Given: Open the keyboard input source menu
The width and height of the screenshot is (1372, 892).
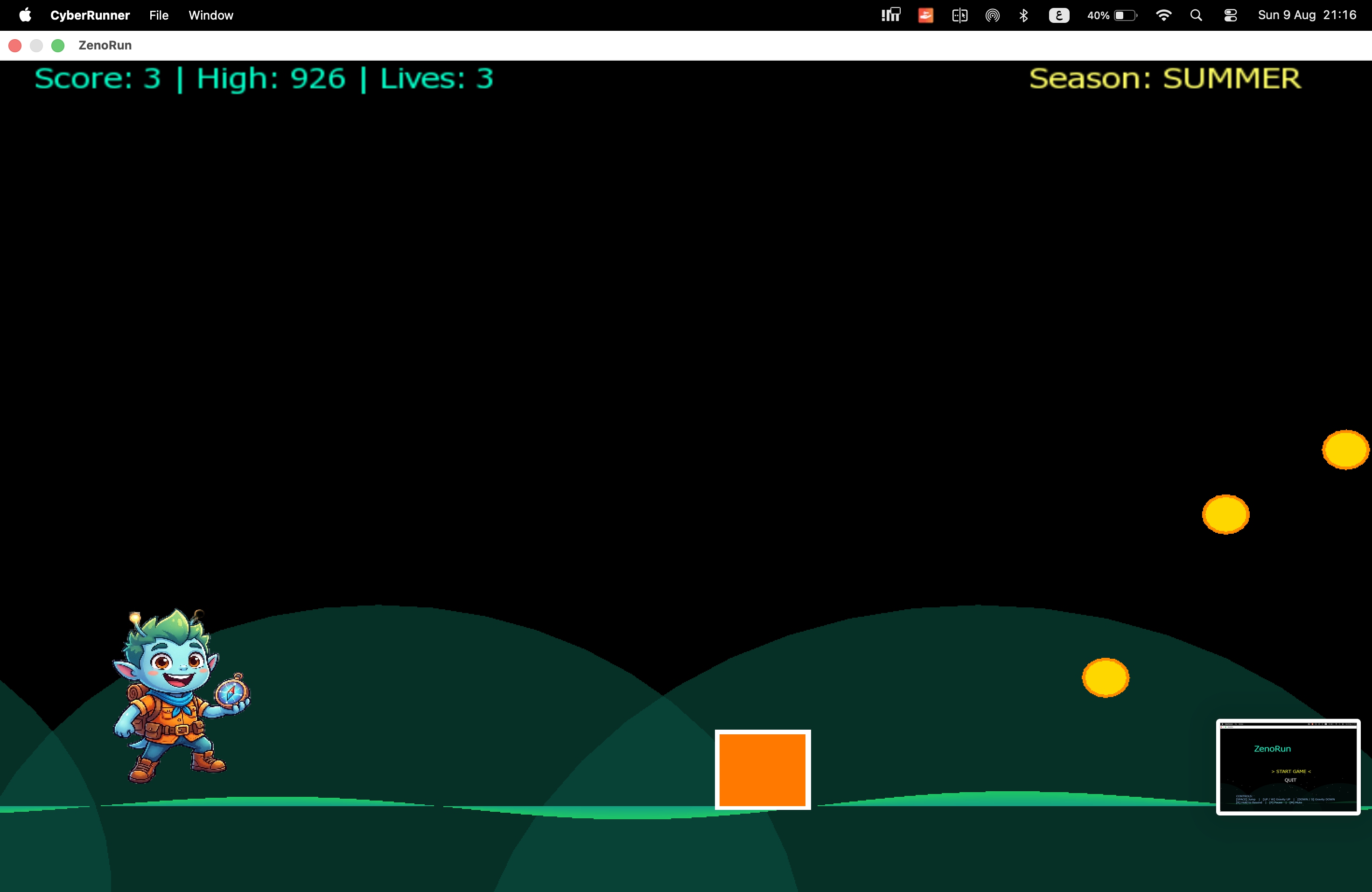Looking at the screenshot, I should 1059,15.
